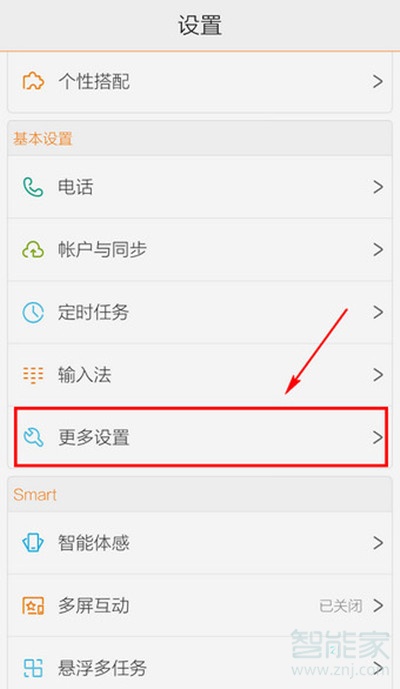Tap the blue clock 定时任务 icon
The image size is (400, 689).
tap(33, 312)
